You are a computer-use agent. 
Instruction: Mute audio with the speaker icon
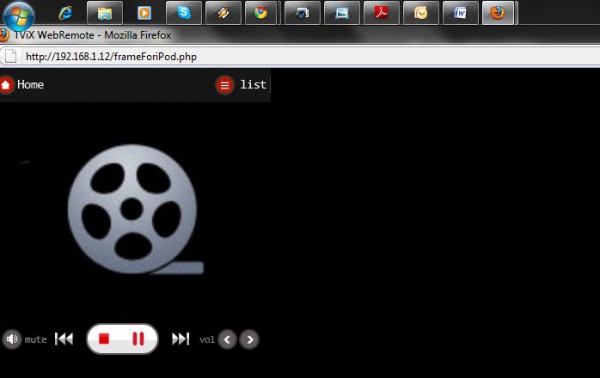(12, 339)
